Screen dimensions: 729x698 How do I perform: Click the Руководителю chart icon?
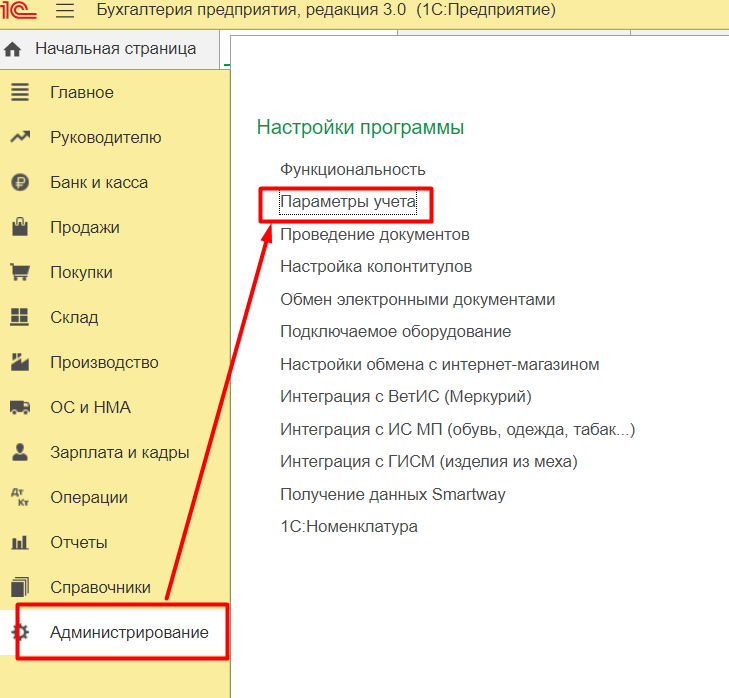coord(19,137)
